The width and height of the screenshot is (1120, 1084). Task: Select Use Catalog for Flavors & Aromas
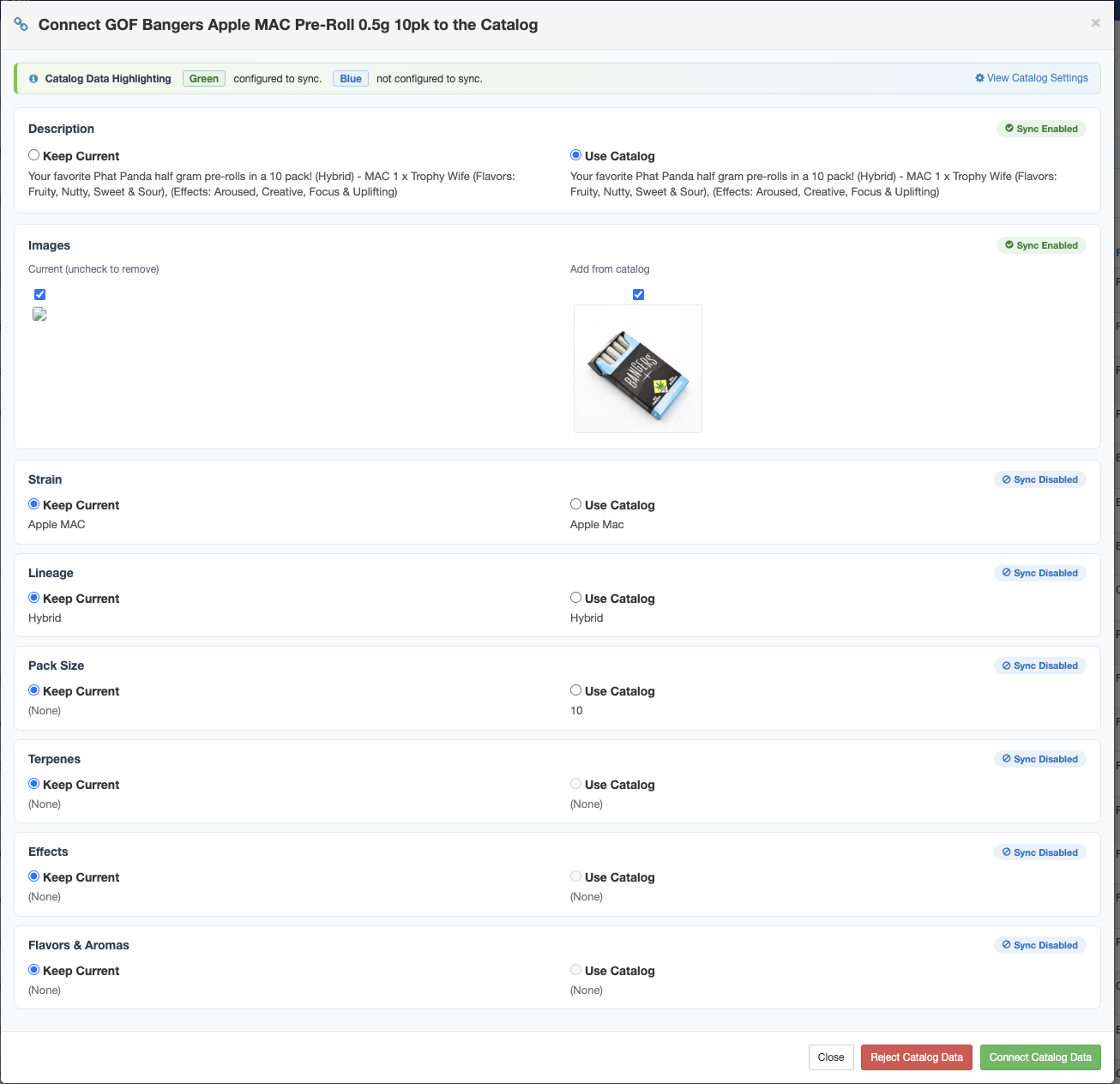pyautogui.click(x=576, y=970)
